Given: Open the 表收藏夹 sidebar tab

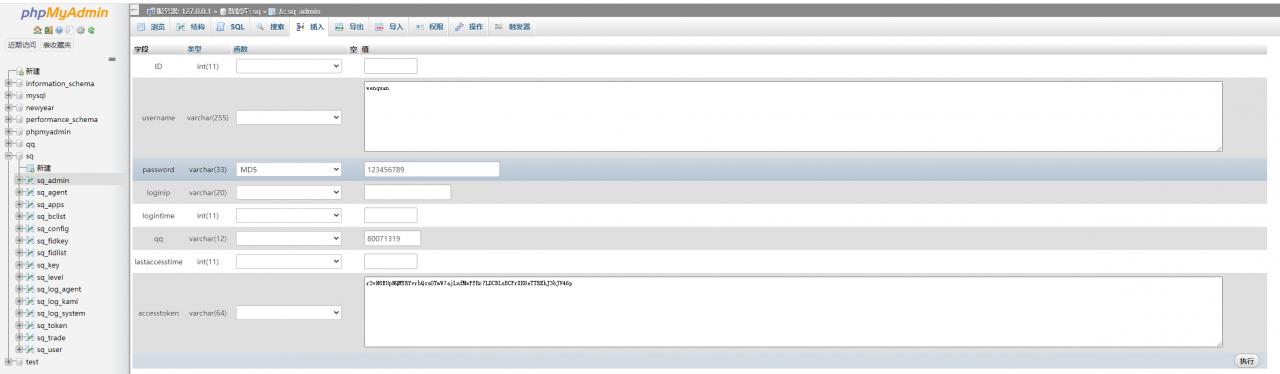Looking at the screenshot, I should tap(57, 46).
